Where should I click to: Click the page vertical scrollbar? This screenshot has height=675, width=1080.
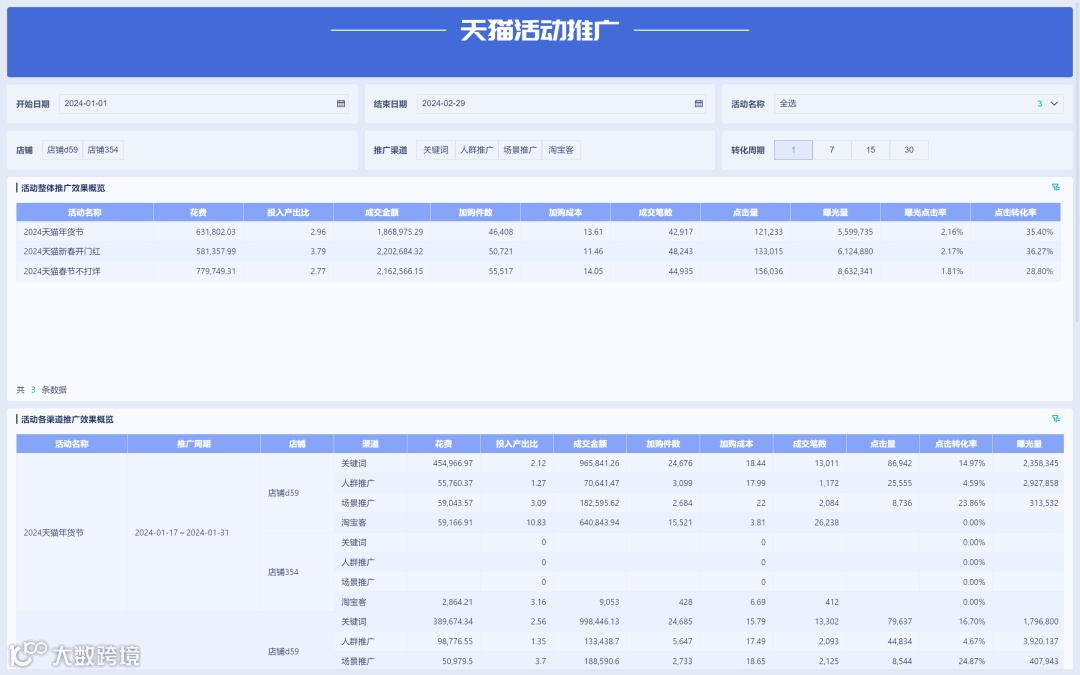[x=1077, y=162]
